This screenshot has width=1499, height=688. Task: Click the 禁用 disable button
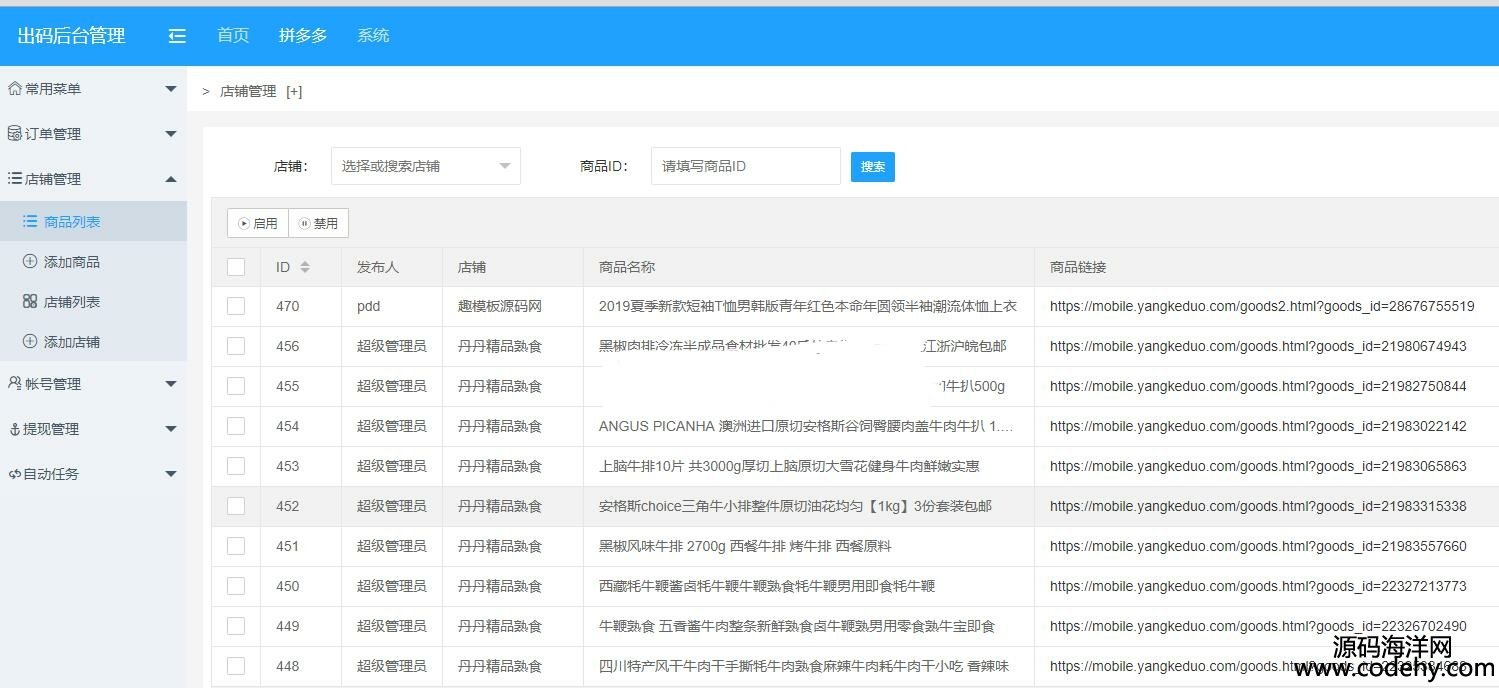point(319,223)
